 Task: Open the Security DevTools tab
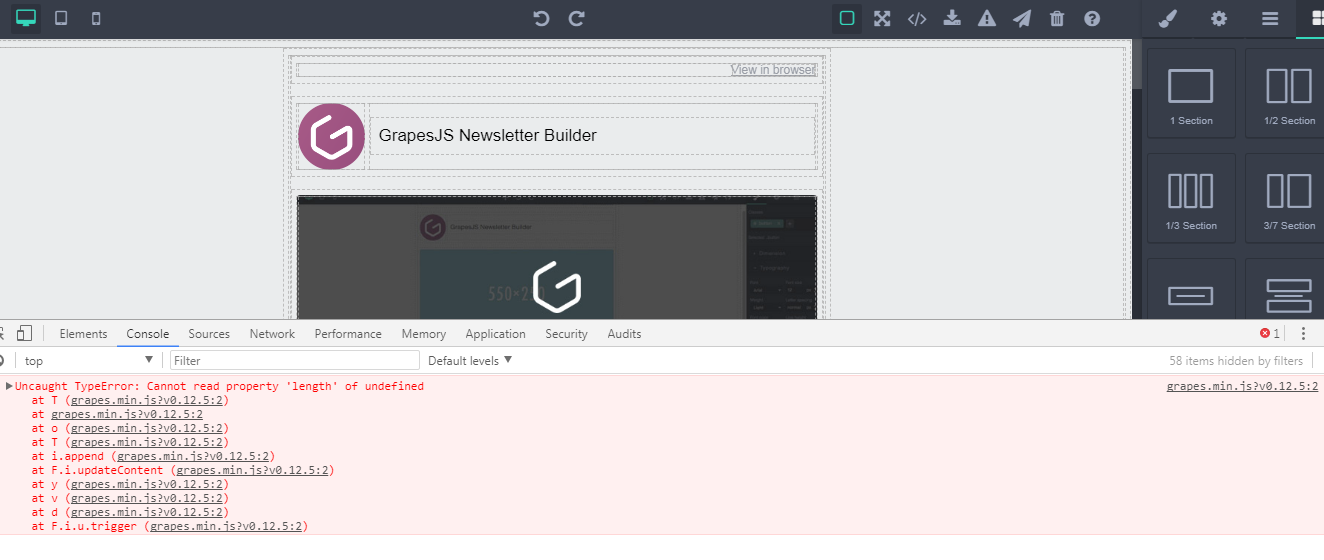pyautogui.click(x=566, y=334)
